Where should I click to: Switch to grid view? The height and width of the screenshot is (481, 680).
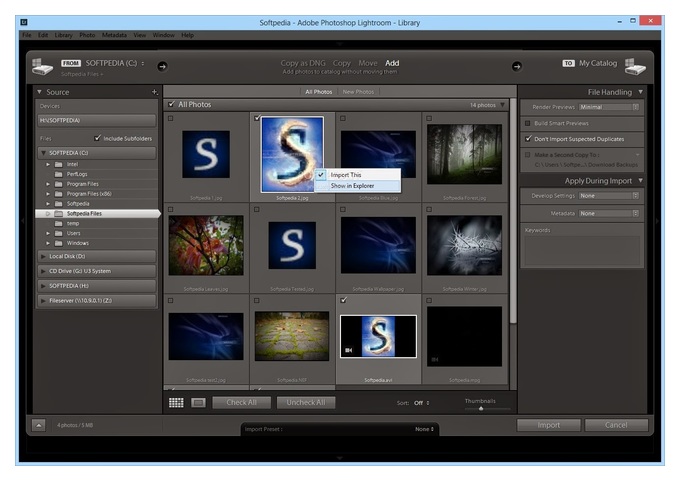point(176,402)
